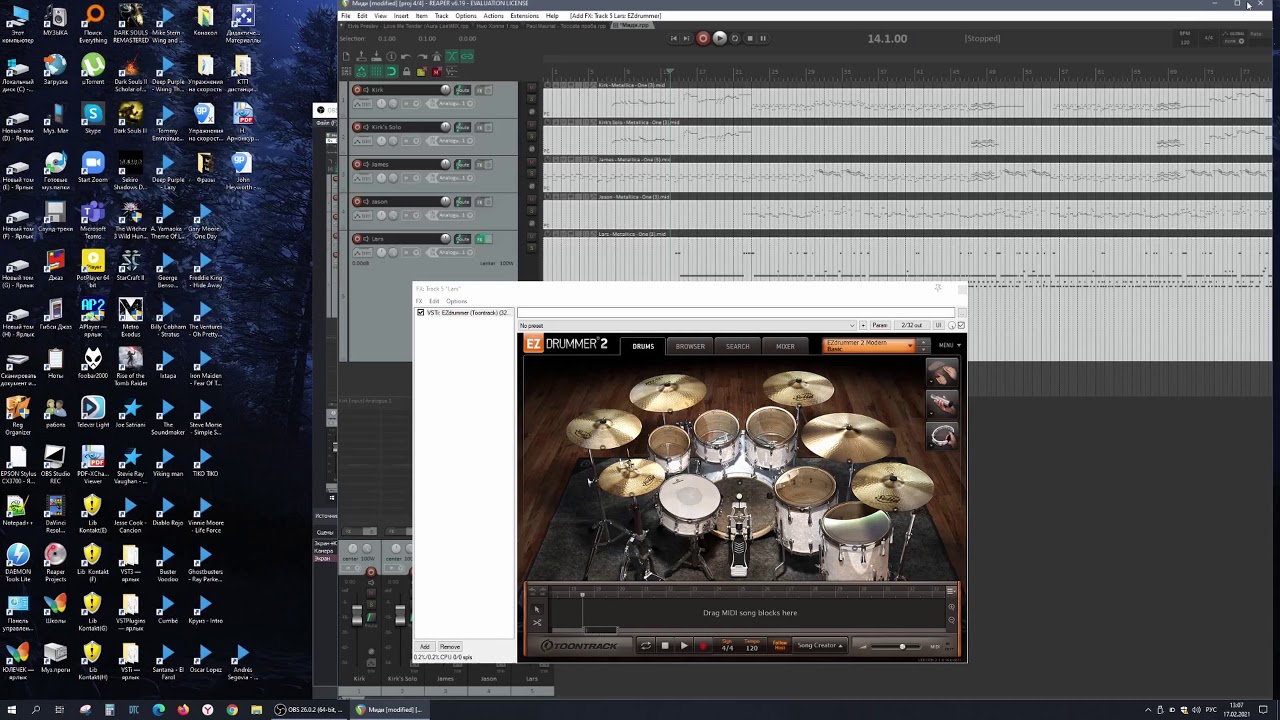
Task: Open Route settings for the Lars track
Action: (x=462, y=238)
